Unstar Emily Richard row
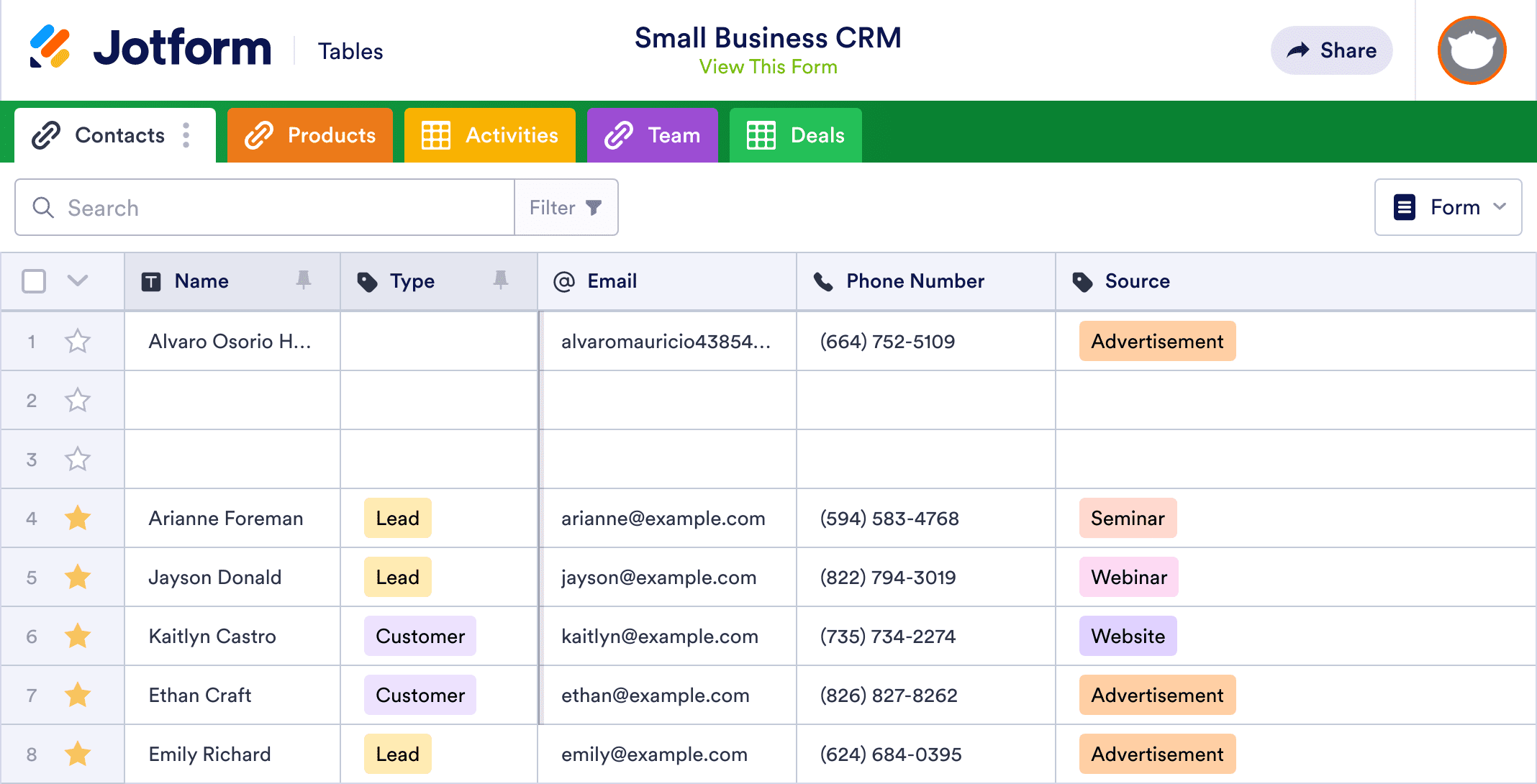Image resolution: width=1537 pixels, height=784 pixels. [78, 754]
